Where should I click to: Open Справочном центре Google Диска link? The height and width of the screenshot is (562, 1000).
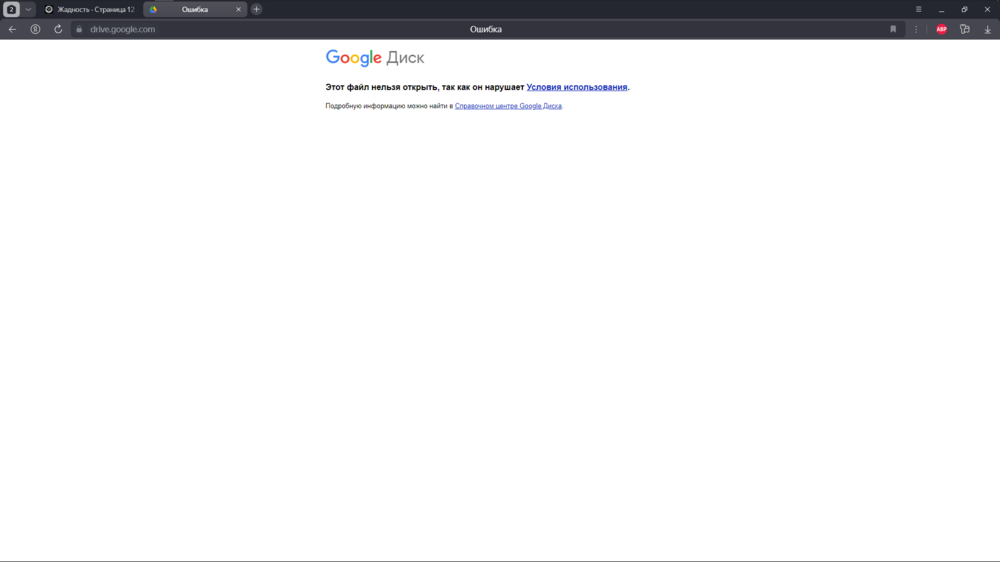(x=508, y=106)
